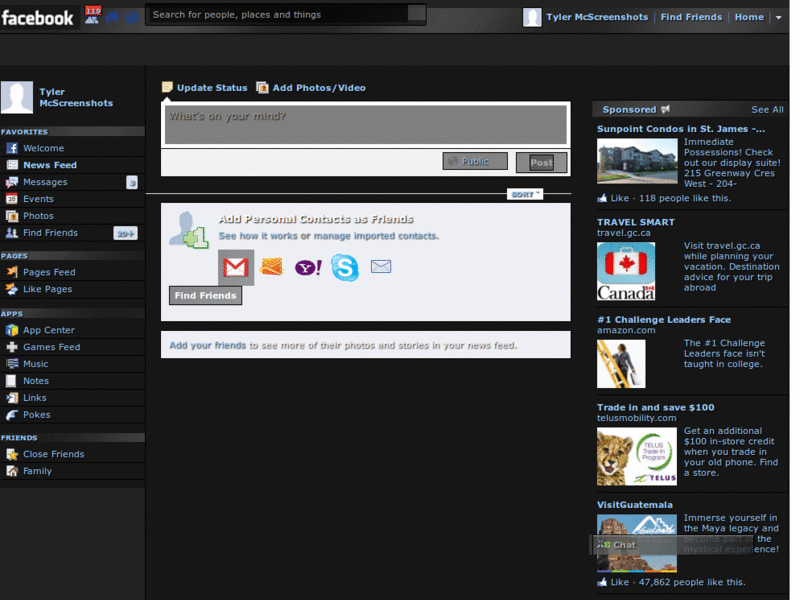Open friend requests icon showing 119

point(92,15)
